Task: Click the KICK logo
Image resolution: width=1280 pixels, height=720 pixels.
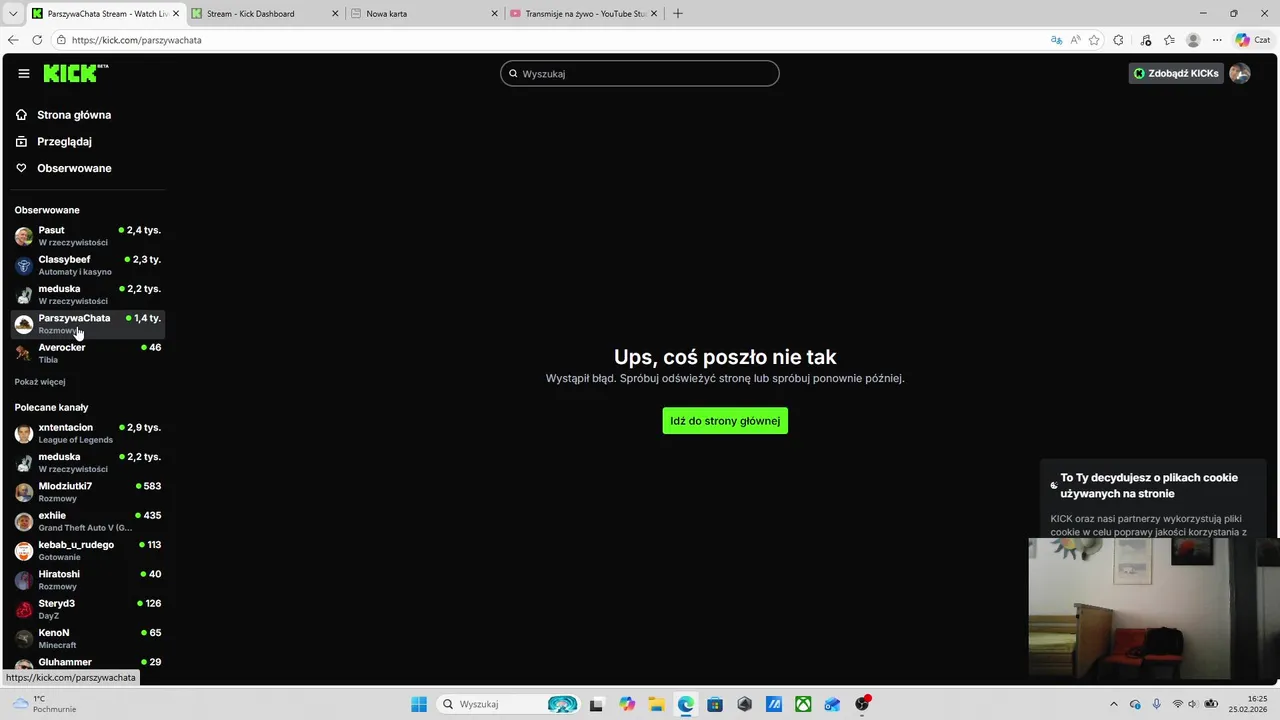Action: [x=75, y=73]
